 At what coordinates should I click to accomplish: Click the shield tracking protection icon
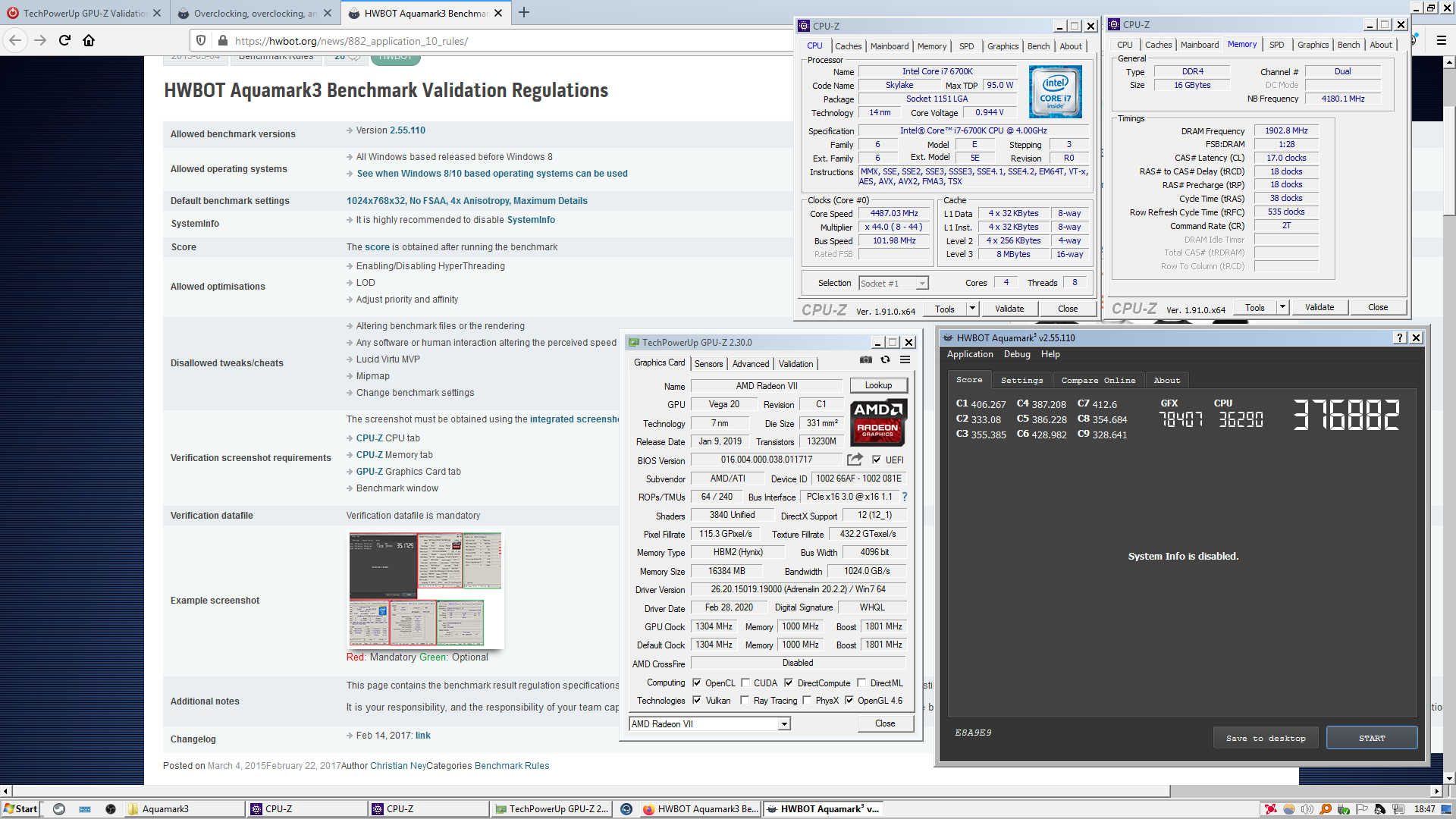pos(201,41)
